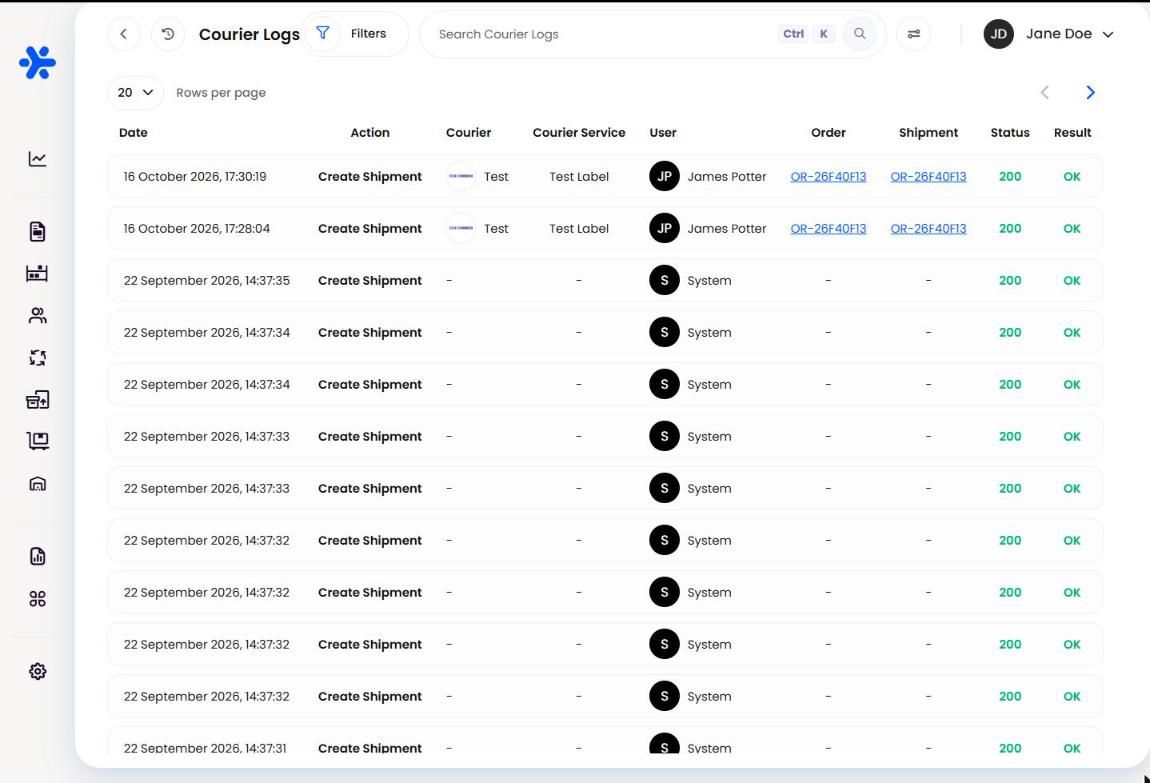
Task: Open order OR-26F40F13 in 17:28:04 row
Action: pos(828,229)
